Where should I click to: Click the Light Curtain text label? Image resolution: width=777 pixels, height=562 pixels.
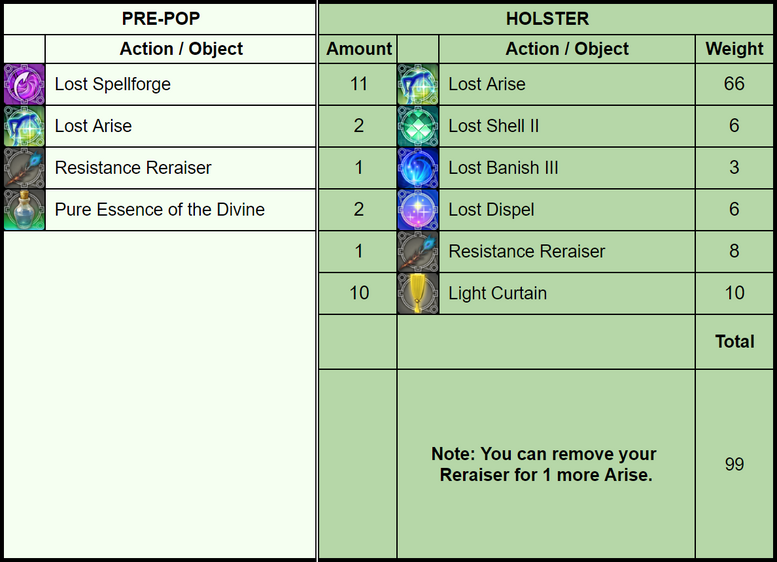click(x=497, y=294)
